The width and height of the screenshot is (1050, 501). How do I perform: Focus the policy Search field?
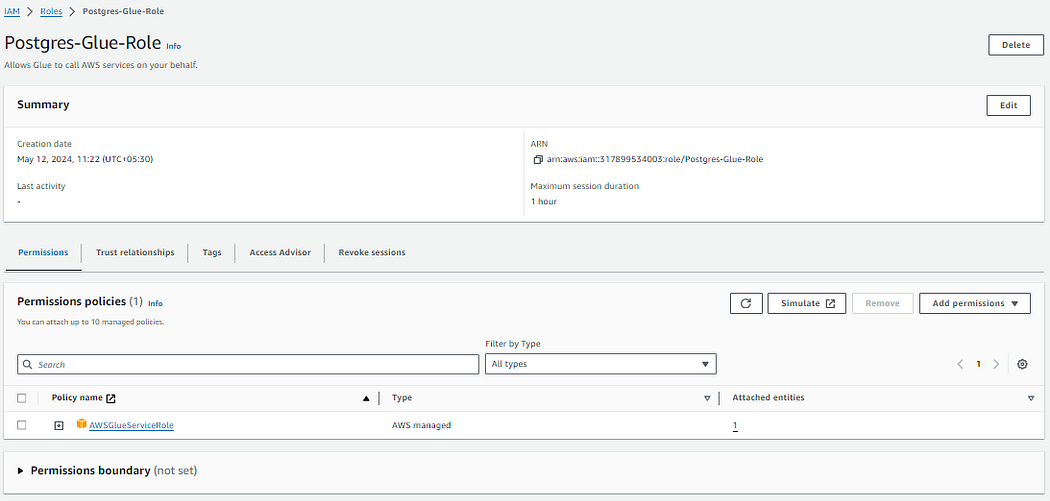(x=248, y=364)
